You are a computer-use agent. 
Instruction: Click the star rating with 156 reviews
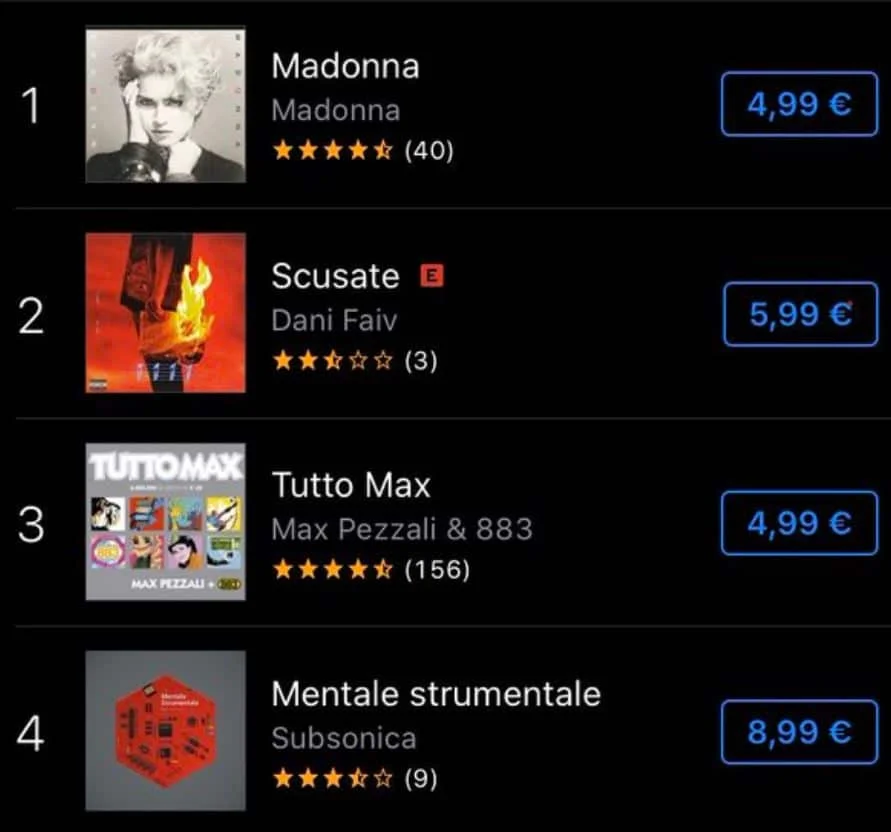pyautogui.click(x=370, y=569)
